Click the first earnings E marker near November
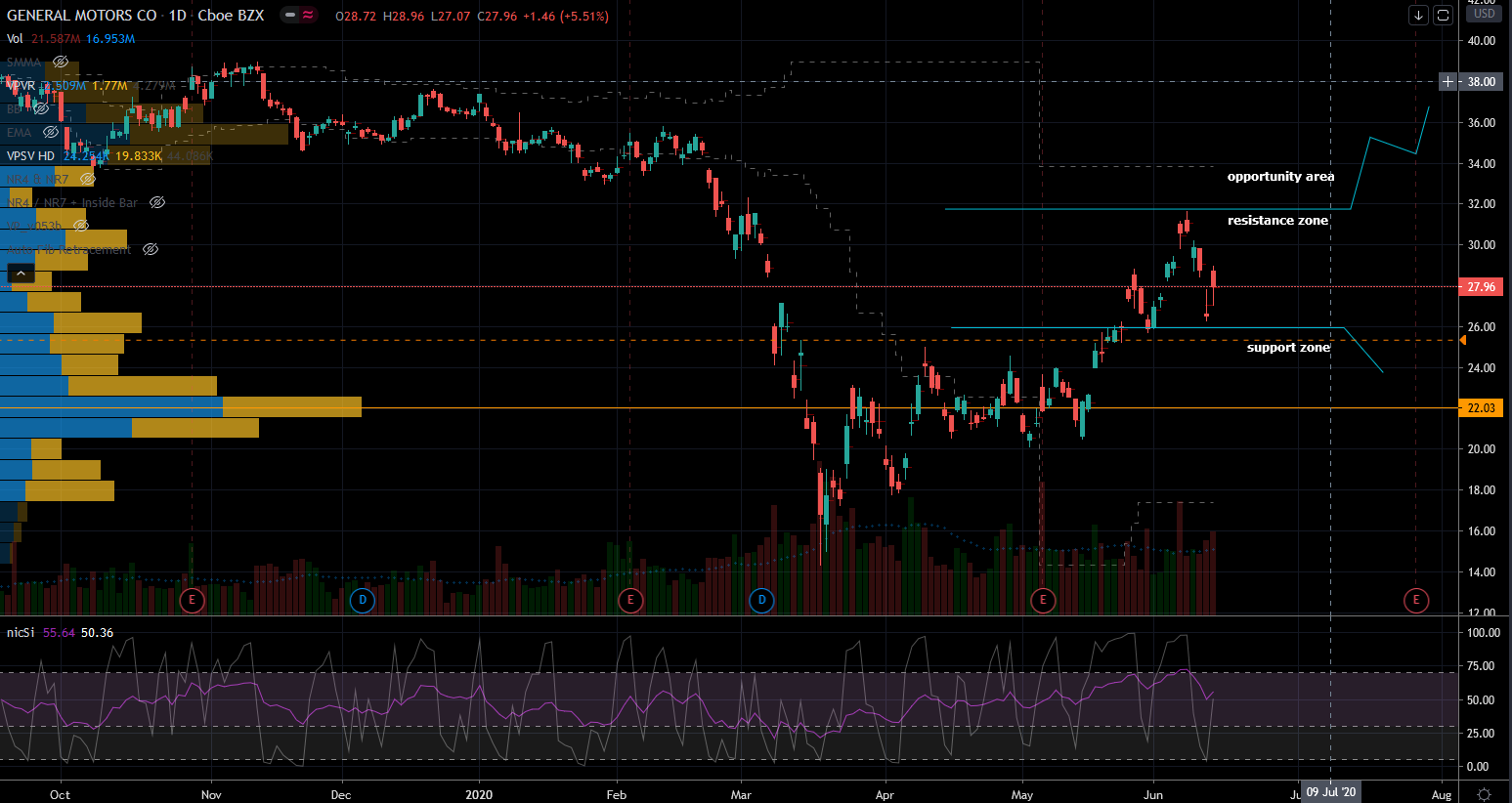This screenshot has width=1512, height=803. [192, 600]
